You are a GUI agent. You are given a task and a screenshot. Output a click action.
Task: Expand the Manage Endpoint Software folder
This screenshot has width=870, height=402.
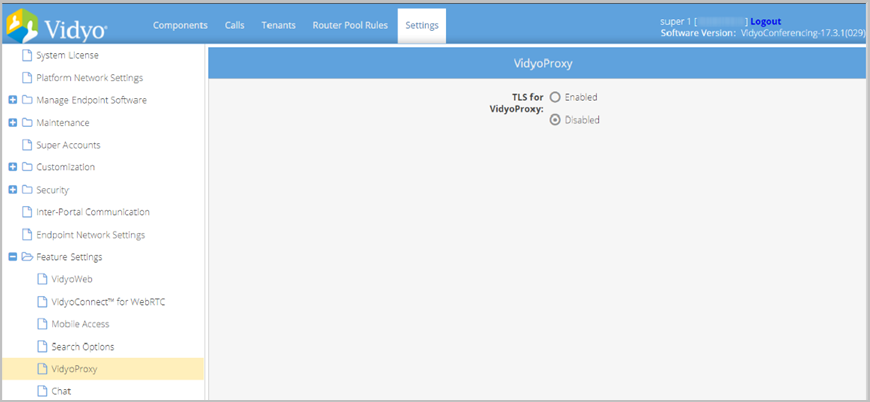[12, 100]
